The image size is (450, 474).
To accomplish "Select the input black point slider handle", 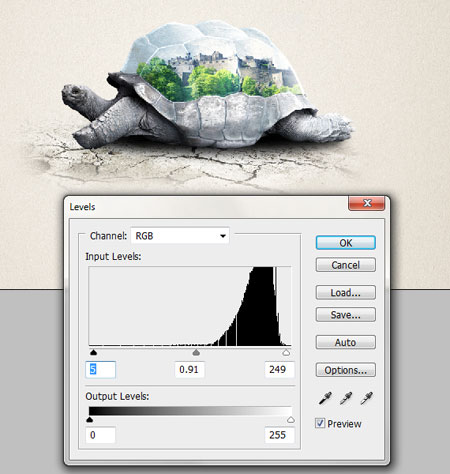I will pyautogui.click(x=93, y=352).
